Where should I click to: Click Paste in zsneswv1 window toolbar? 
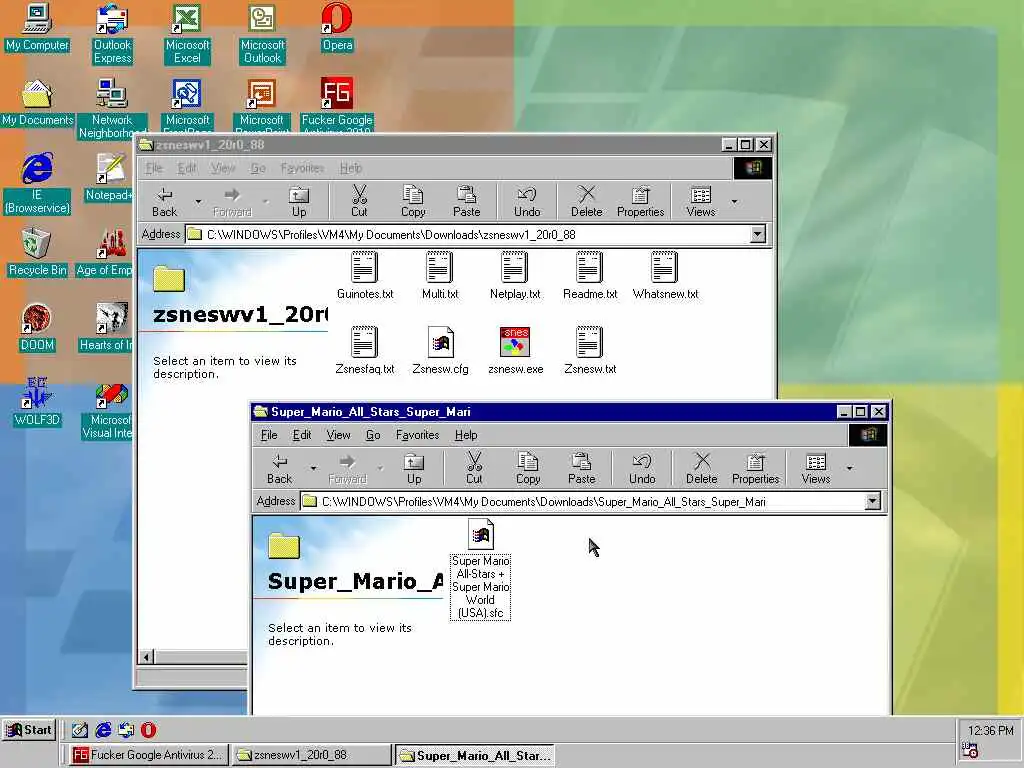(466, 202)
